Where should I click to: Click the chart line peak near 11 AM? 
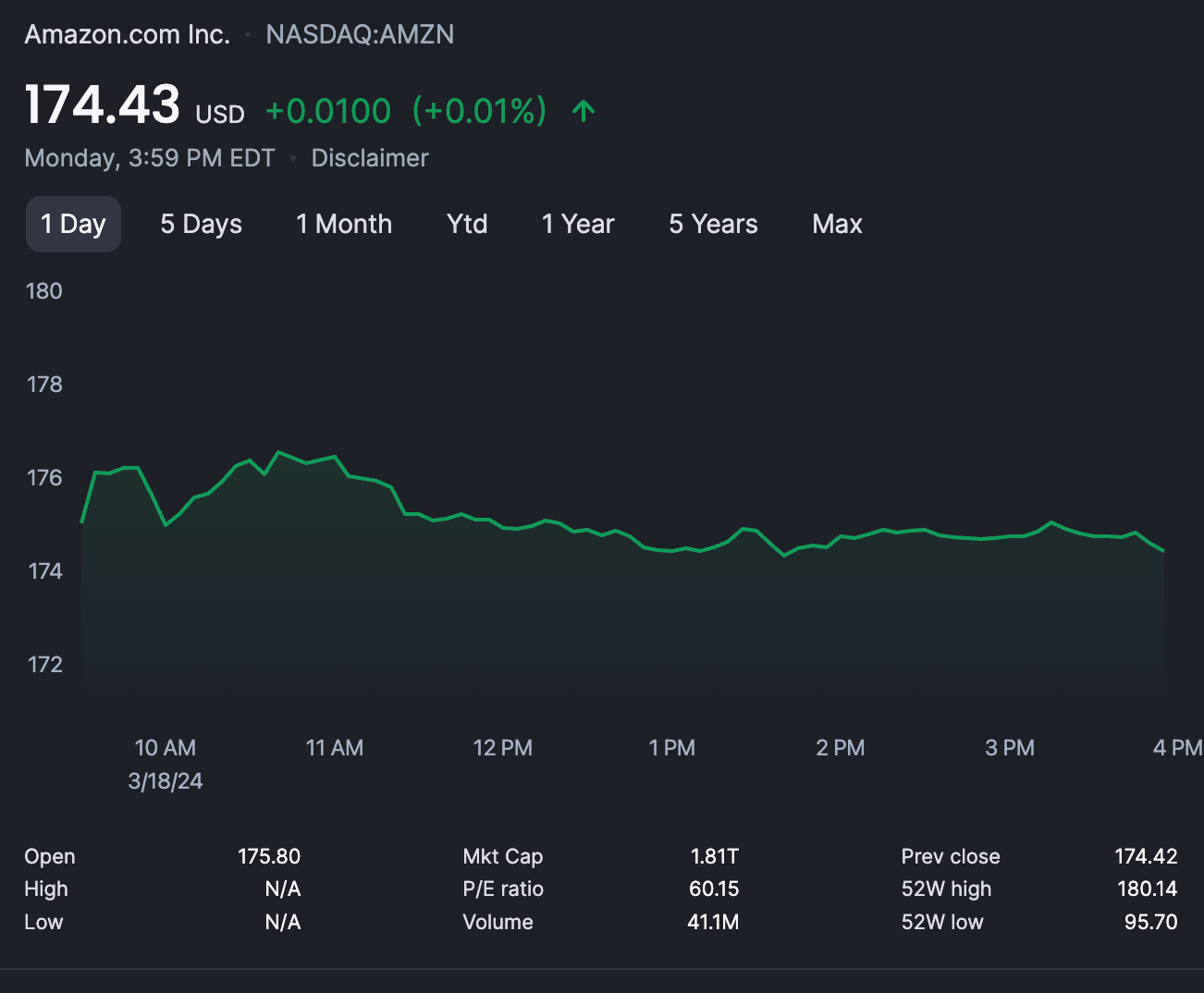click(x=278, y=452)
